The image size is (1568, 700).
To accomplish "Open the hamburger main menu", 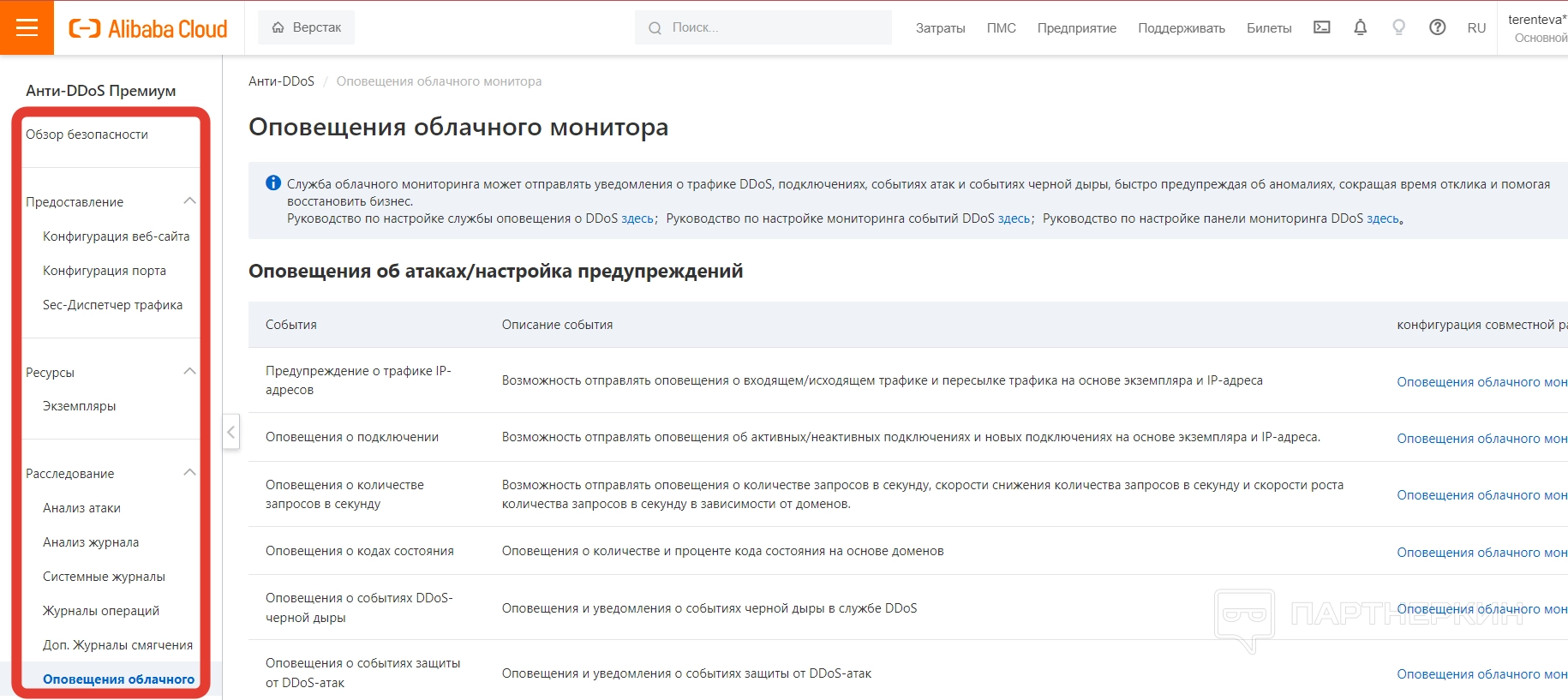I will (27, 28).
